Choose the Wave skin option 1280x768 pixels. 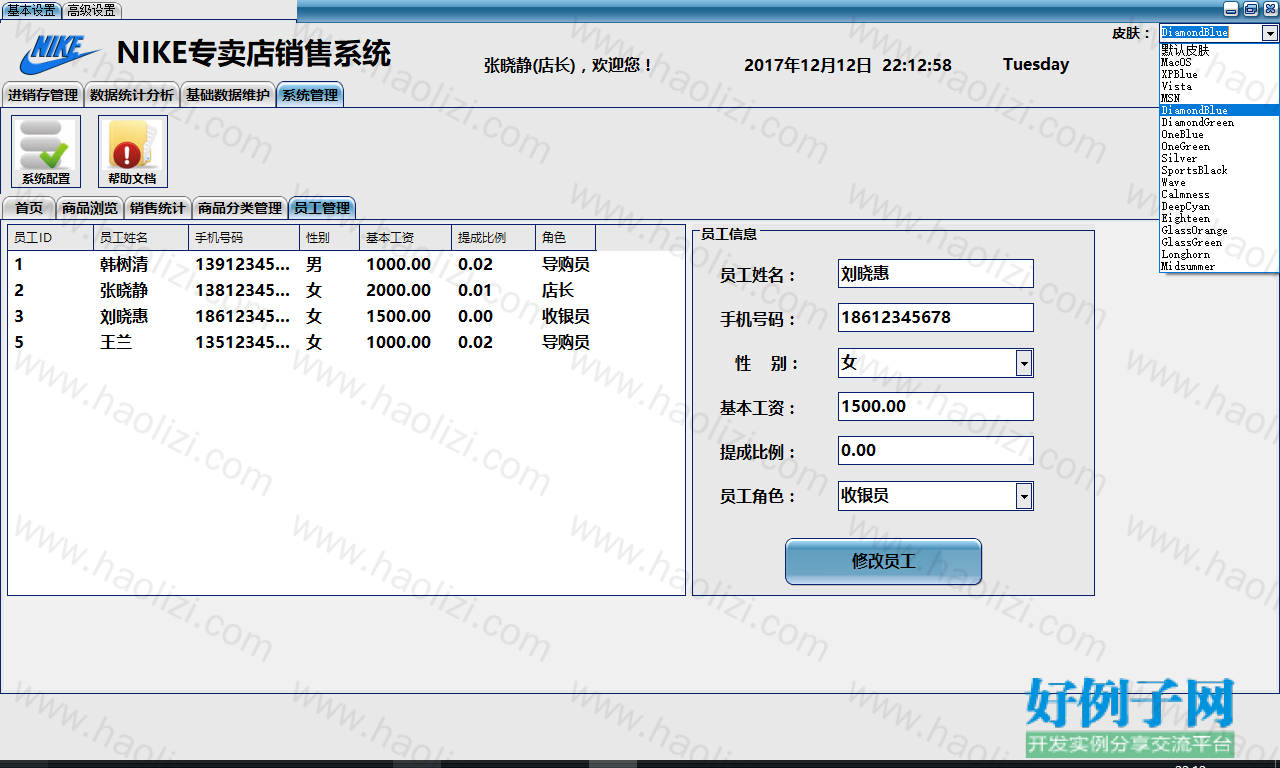click(x=1219, y=182)
